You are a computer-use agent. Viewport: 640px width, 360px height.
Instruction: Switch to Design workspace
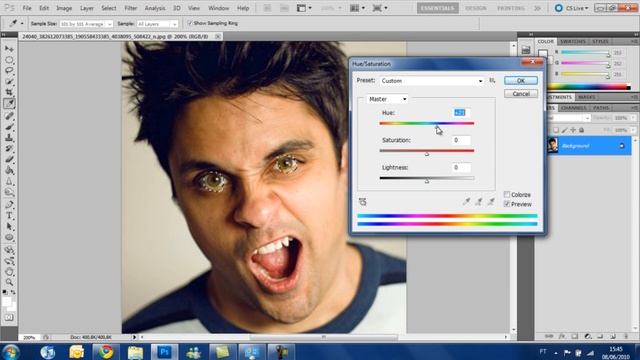pos(476,8)
